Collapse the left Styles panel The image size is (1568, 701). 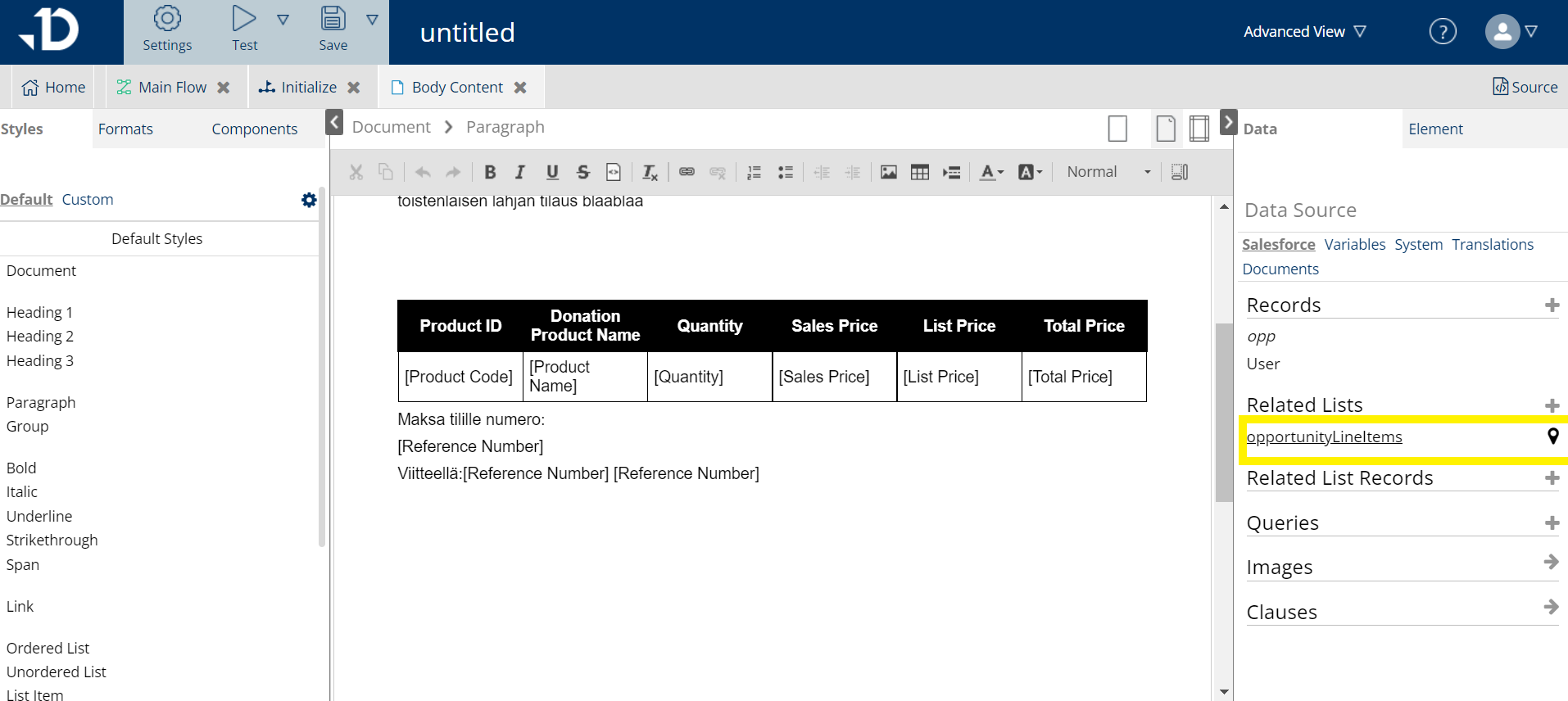click(x=334, y=123)
